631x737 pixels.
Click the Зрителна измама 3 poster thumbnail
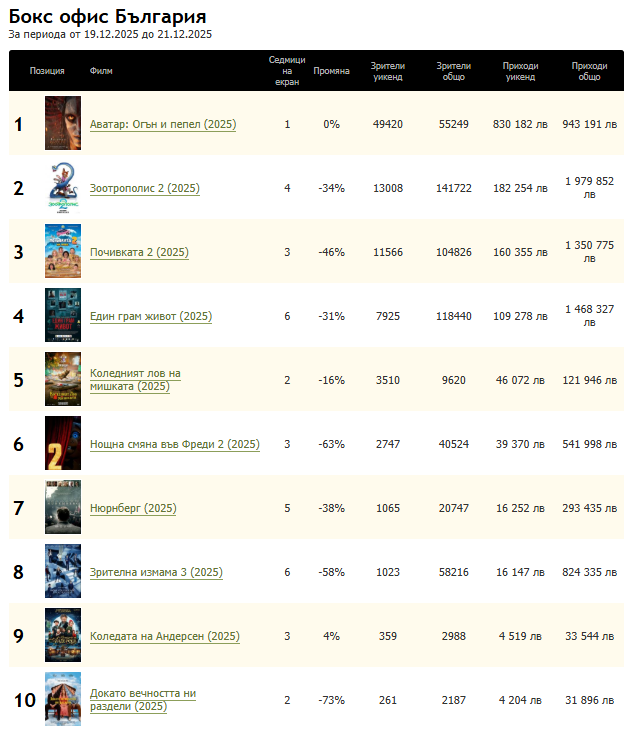click(x=62, y=572)
